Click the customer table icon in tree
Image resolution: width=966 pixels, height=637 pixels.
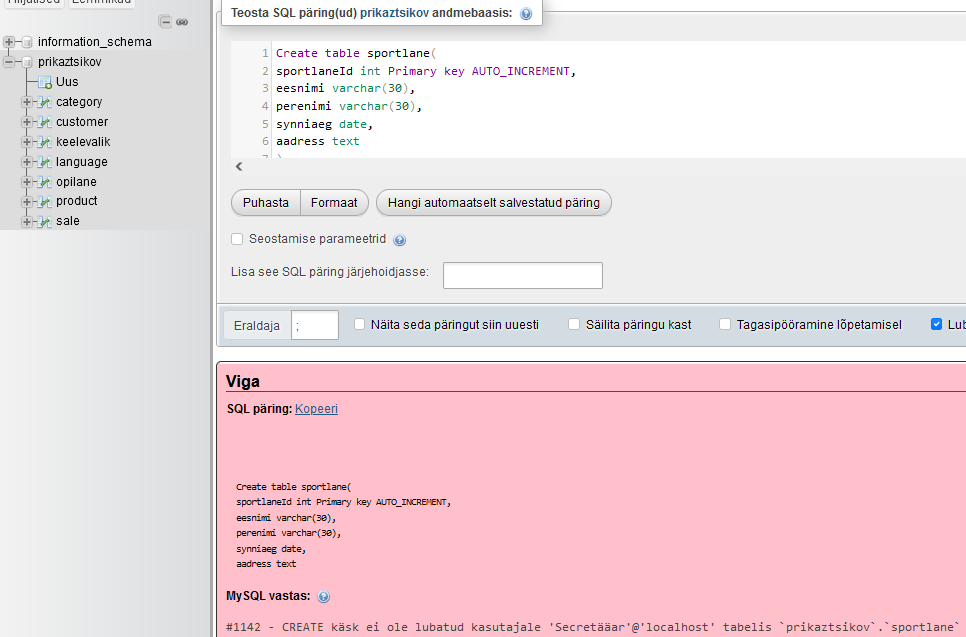point(45,122)
